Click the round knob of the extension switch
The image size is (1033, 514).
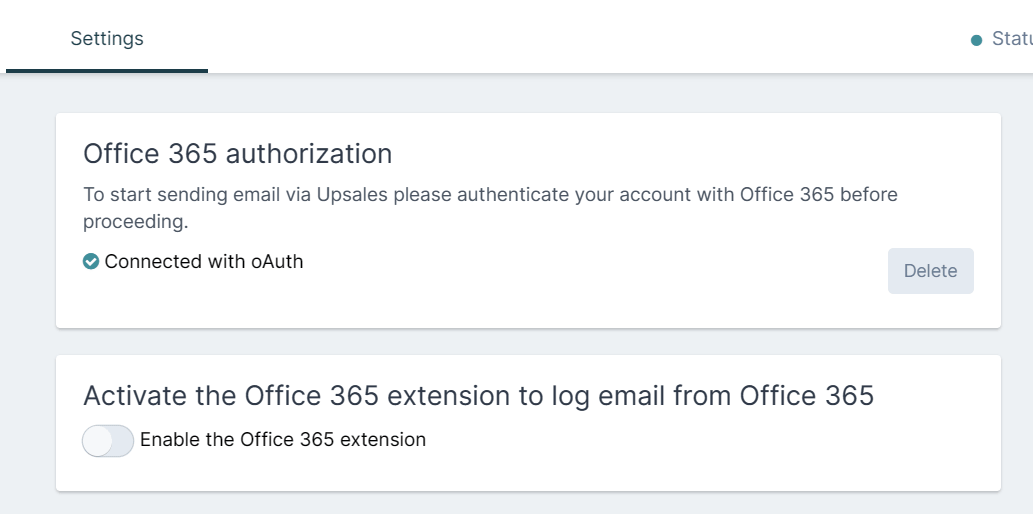coord(98,440)
